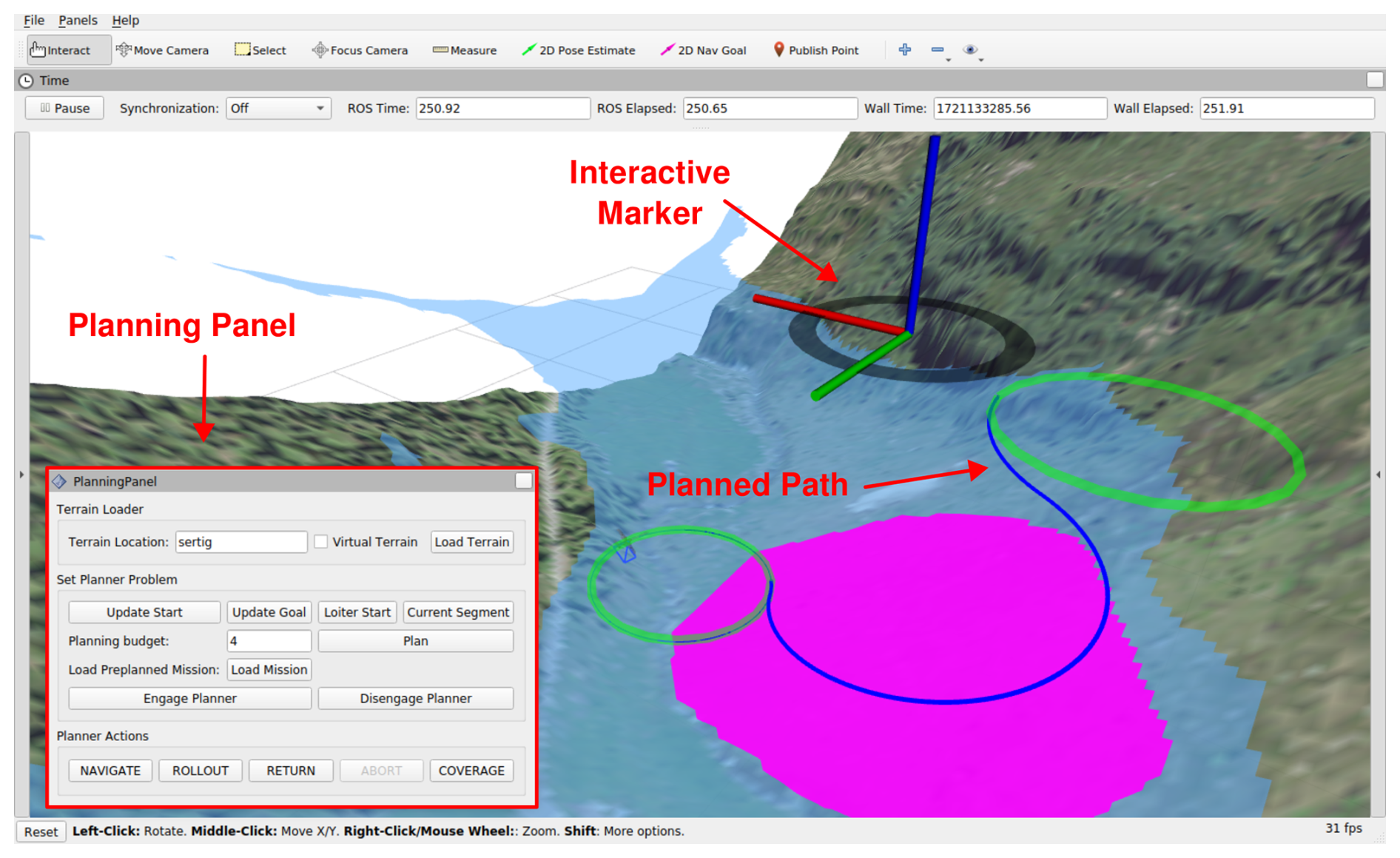Open the File menu
Viewport: 1400px width, 858px height.
coord(34,20)
